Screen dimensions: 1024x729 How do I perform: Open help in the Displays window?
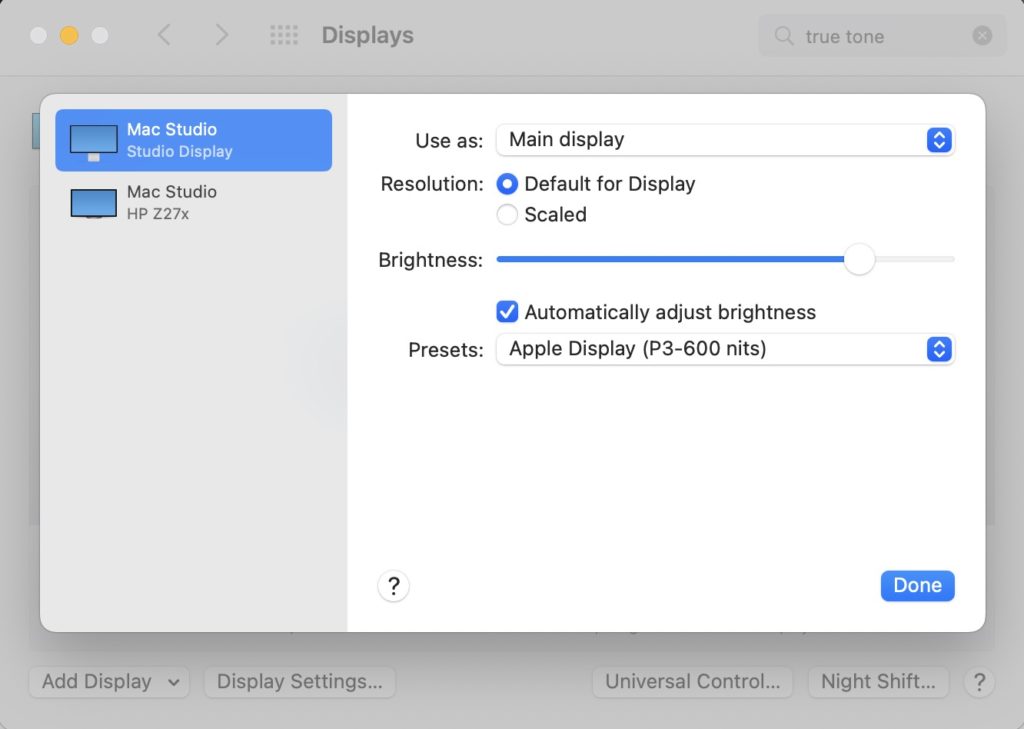pyautogui.click(x=979, y=682)
